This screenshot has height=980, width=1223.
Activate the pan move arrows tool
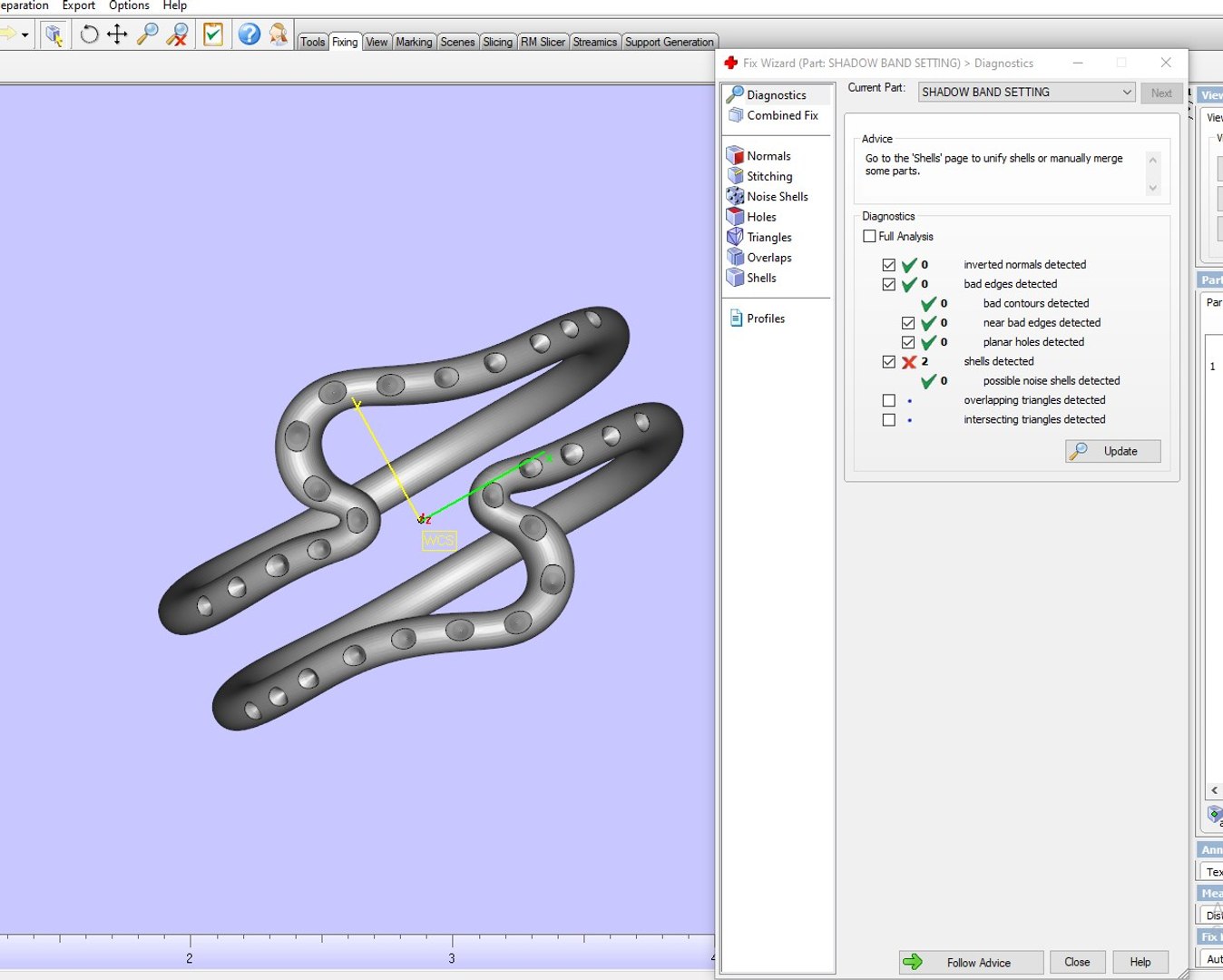pyautogui.click(x=117, y=35)
